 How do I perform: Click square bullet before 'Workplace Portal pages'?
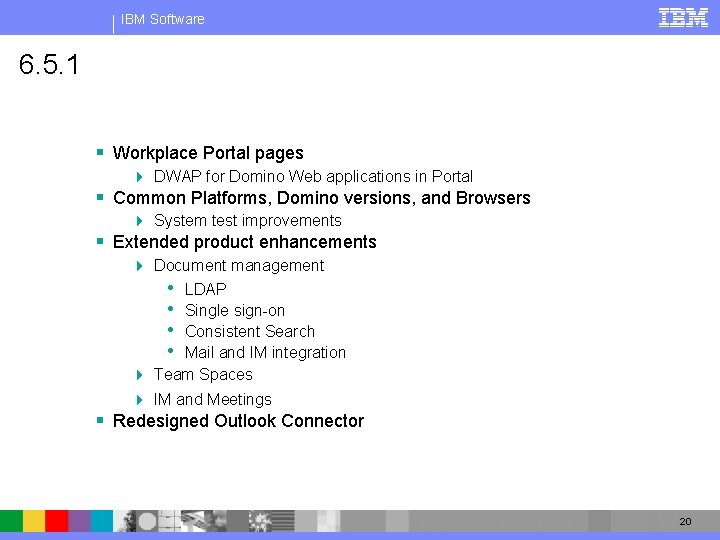(100, 152)
